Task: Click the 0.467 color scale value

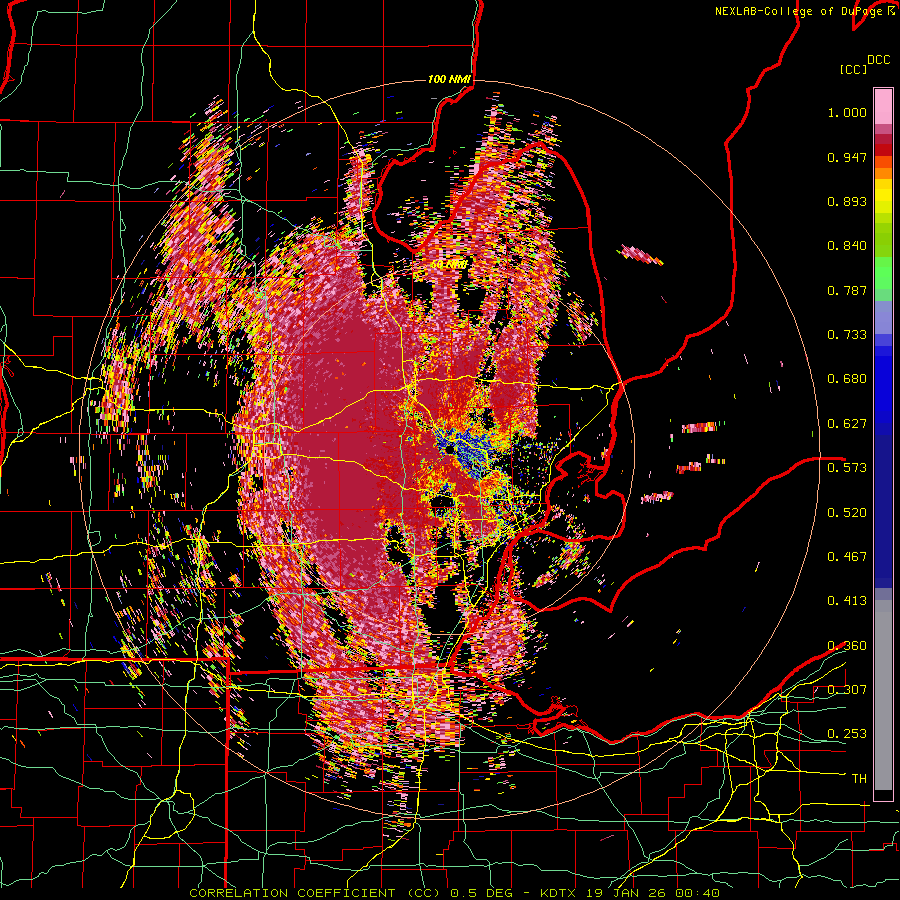Action: [847, 557]
